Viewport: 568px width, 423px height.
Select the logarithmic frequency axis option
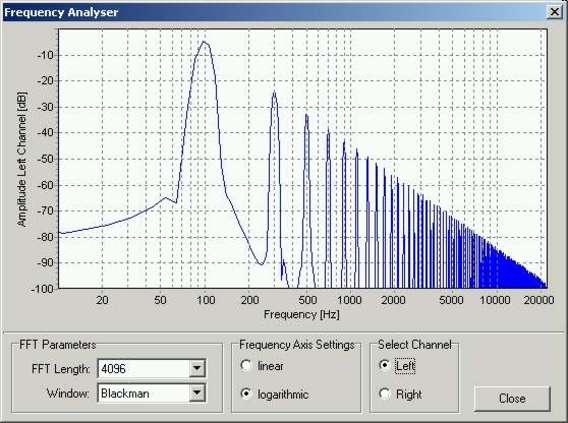[246, 393]
